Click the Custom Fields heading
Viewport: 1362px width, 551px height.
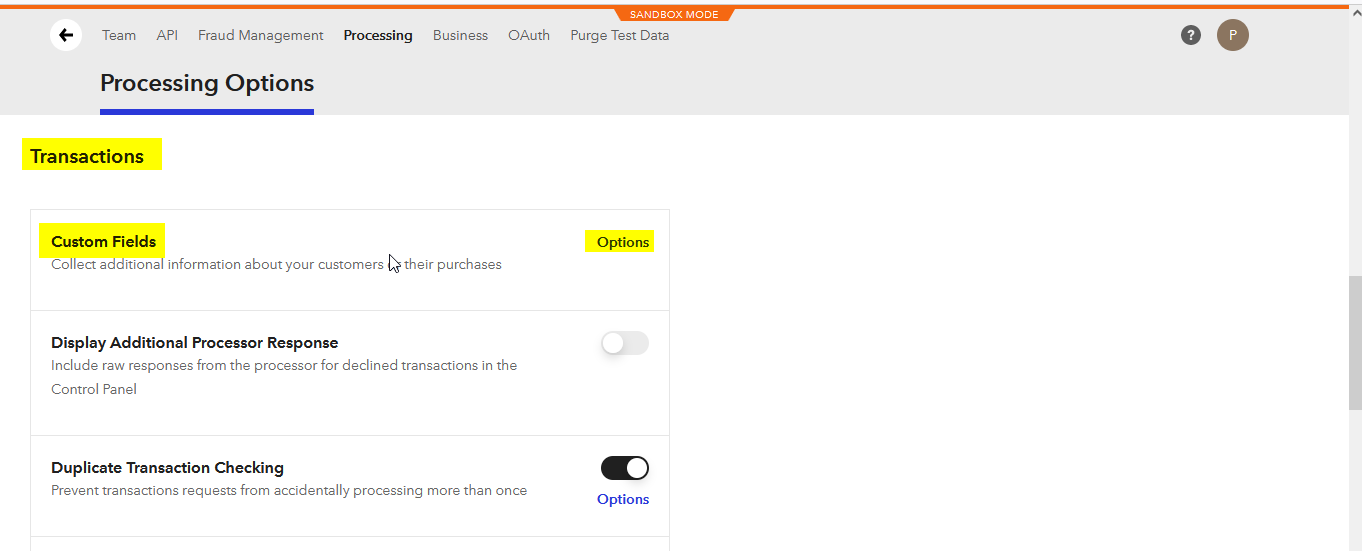coord(103,241)
